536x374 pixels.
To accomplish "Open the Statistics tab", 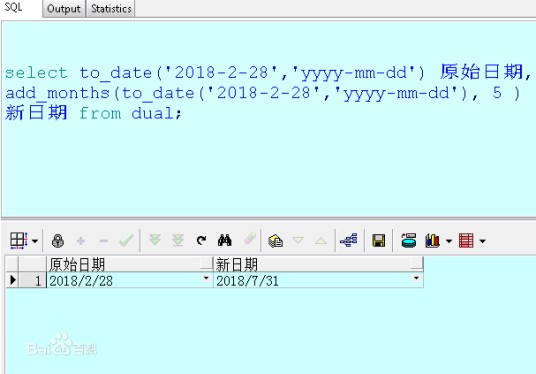I will pyautogui.click(x=111, y=9).
